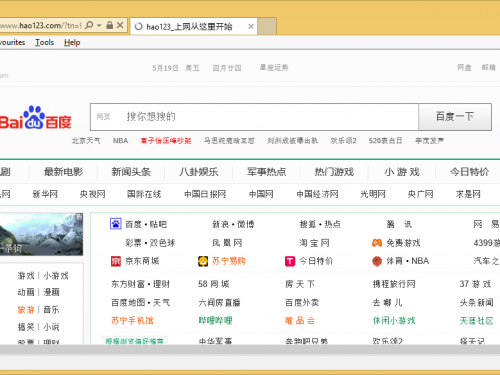500x375 pixels.
Task: Click the 百度一下 search button
Action: coord(455,117)
